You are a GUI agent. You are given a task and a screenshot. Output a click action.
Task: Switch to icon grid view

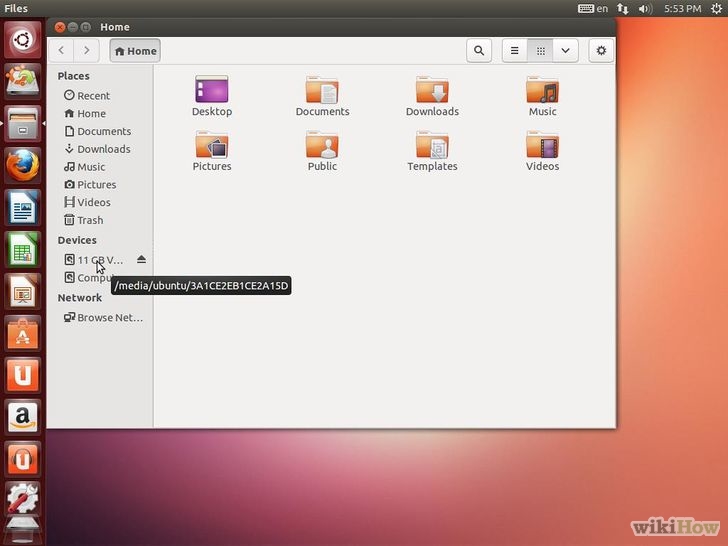(x=540, y=50)
